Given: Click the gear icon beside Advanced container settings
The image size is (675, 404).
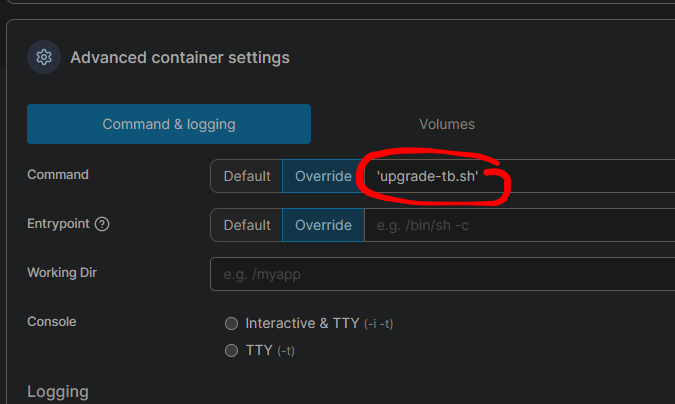Looking at the screenshot, I should coord(44,57).
